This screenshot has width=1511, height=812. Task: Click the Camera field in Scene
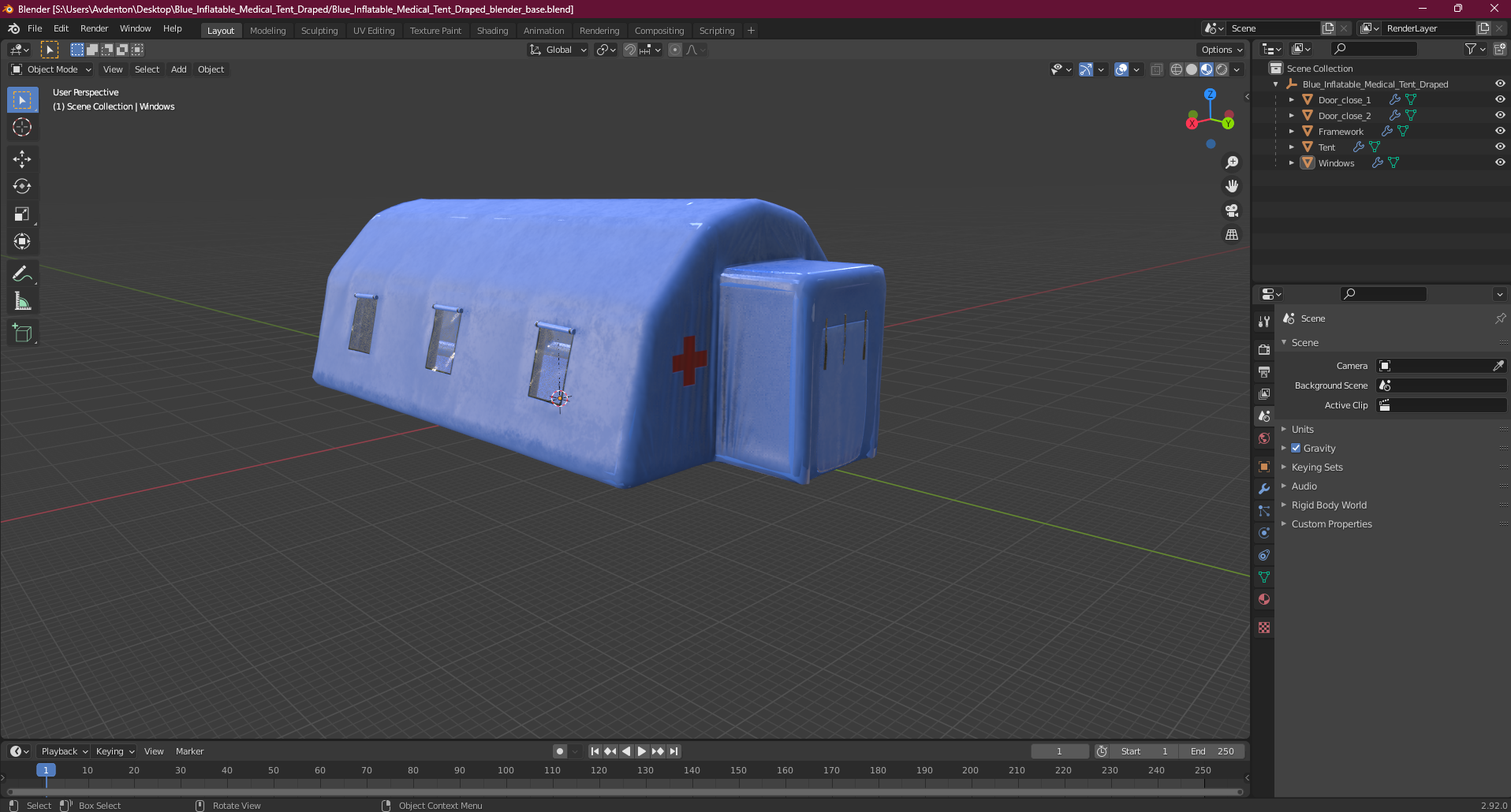[1441, 366]
